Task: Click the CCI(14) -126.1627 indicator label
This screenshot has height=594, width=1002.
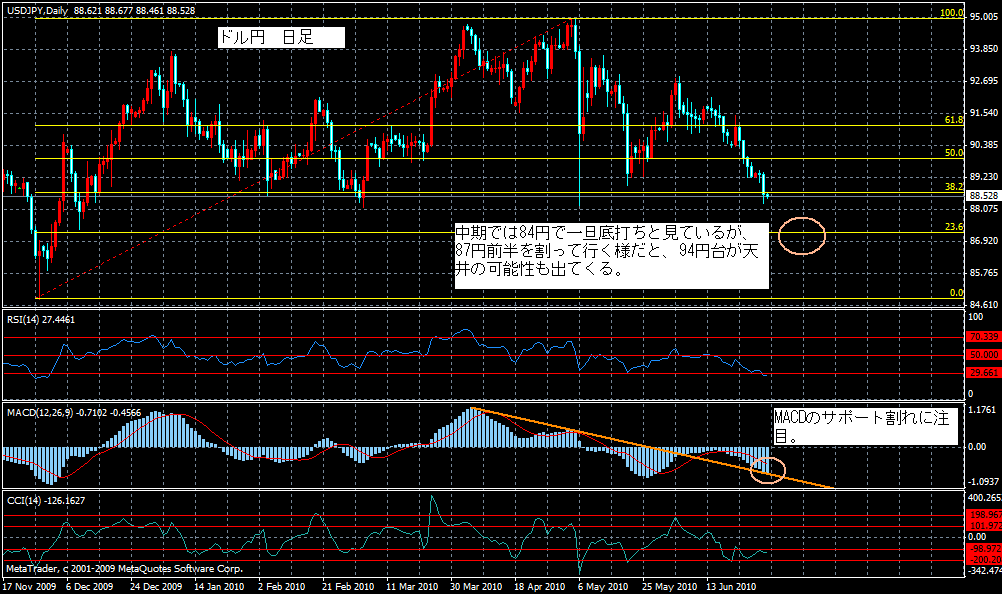Action: (x=46, y=501)
